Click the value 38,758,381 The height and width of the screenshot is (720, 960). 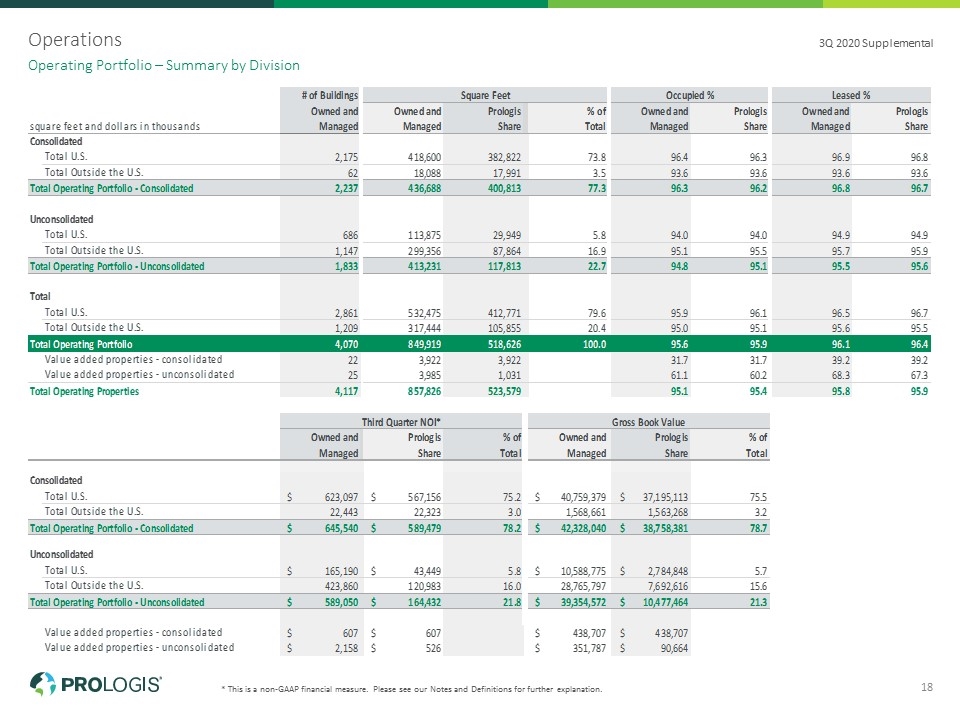click(665, 528)
